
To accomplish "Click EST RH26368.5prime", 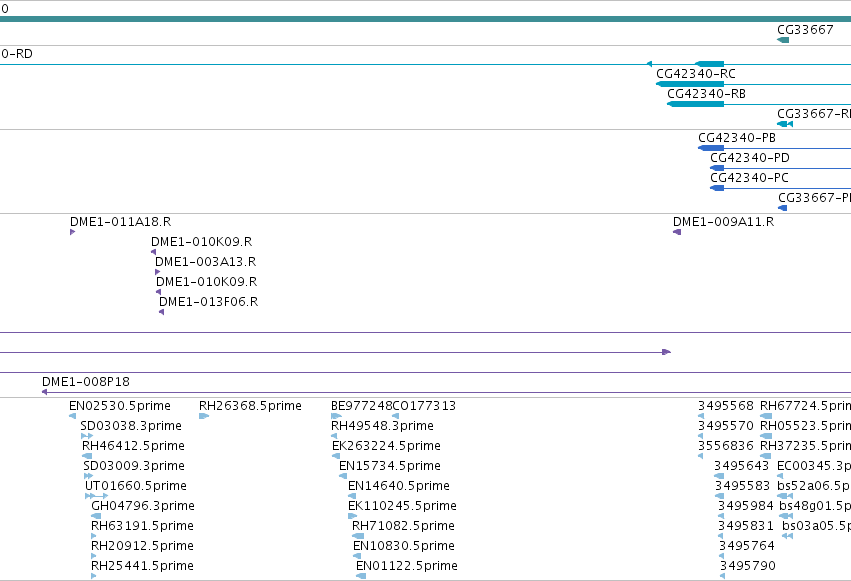I will point(250,406).
